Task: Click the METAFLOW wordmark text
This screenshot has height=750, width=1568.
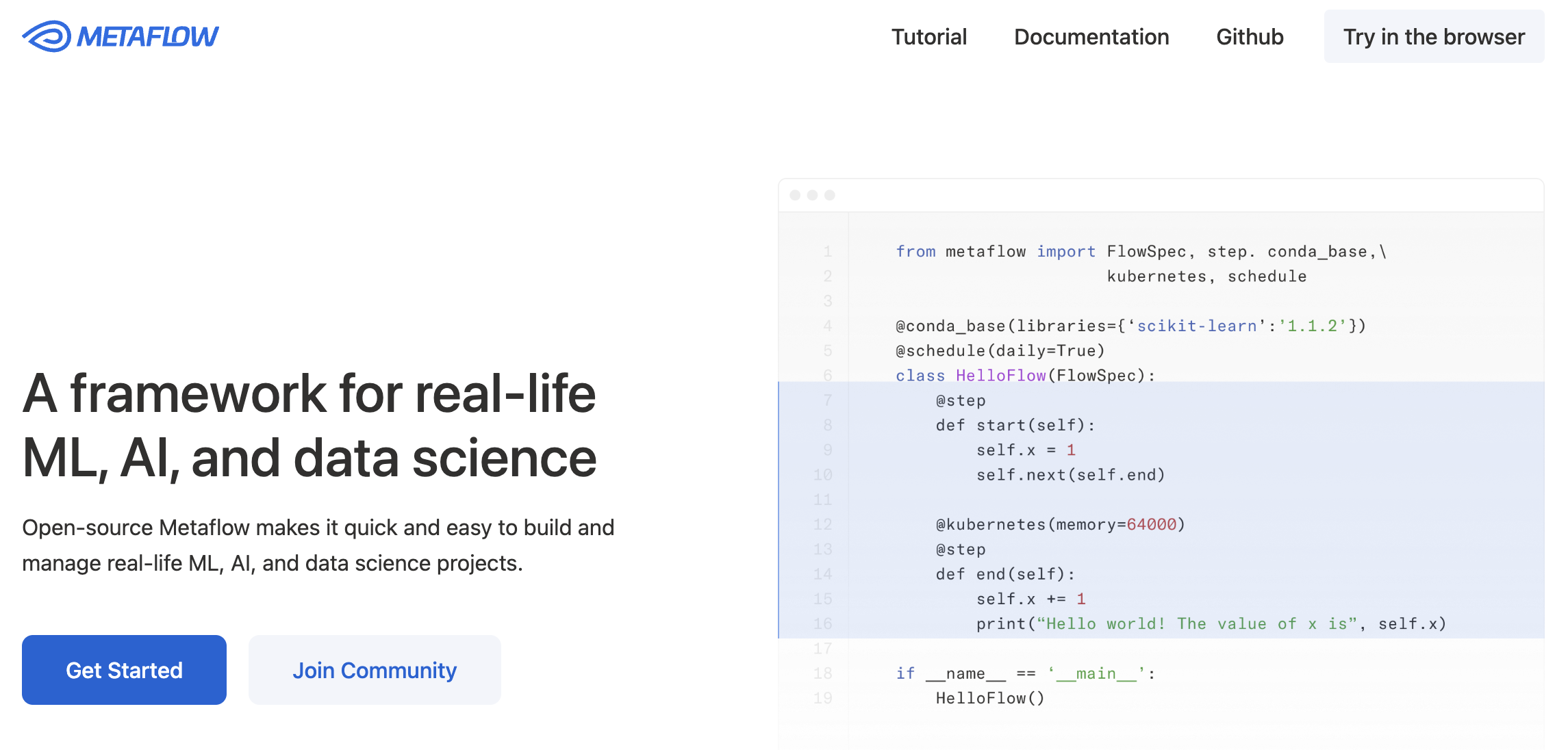Action: click(148, 36)
